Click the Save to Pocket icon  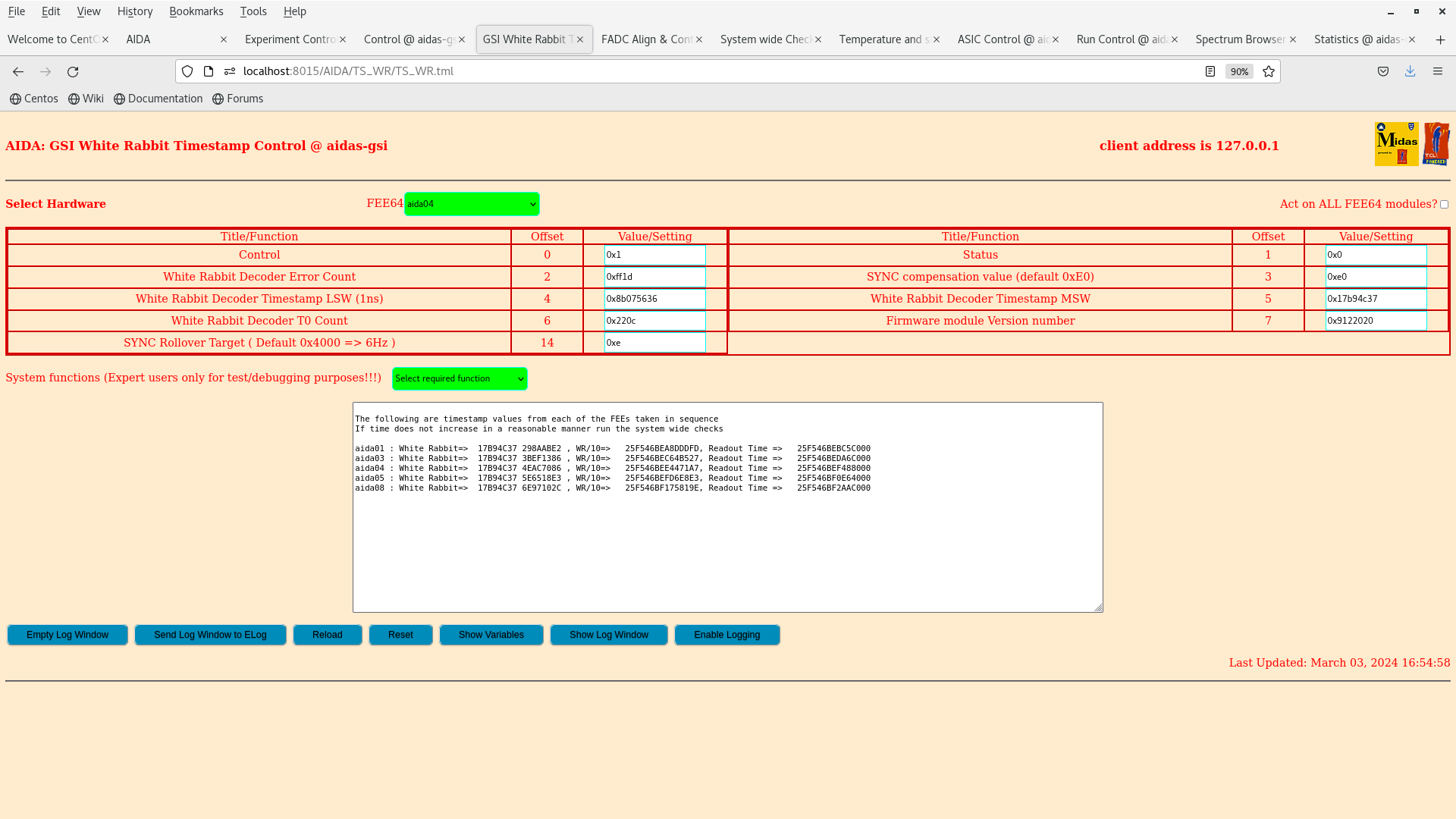click(x=1383, y=71)
